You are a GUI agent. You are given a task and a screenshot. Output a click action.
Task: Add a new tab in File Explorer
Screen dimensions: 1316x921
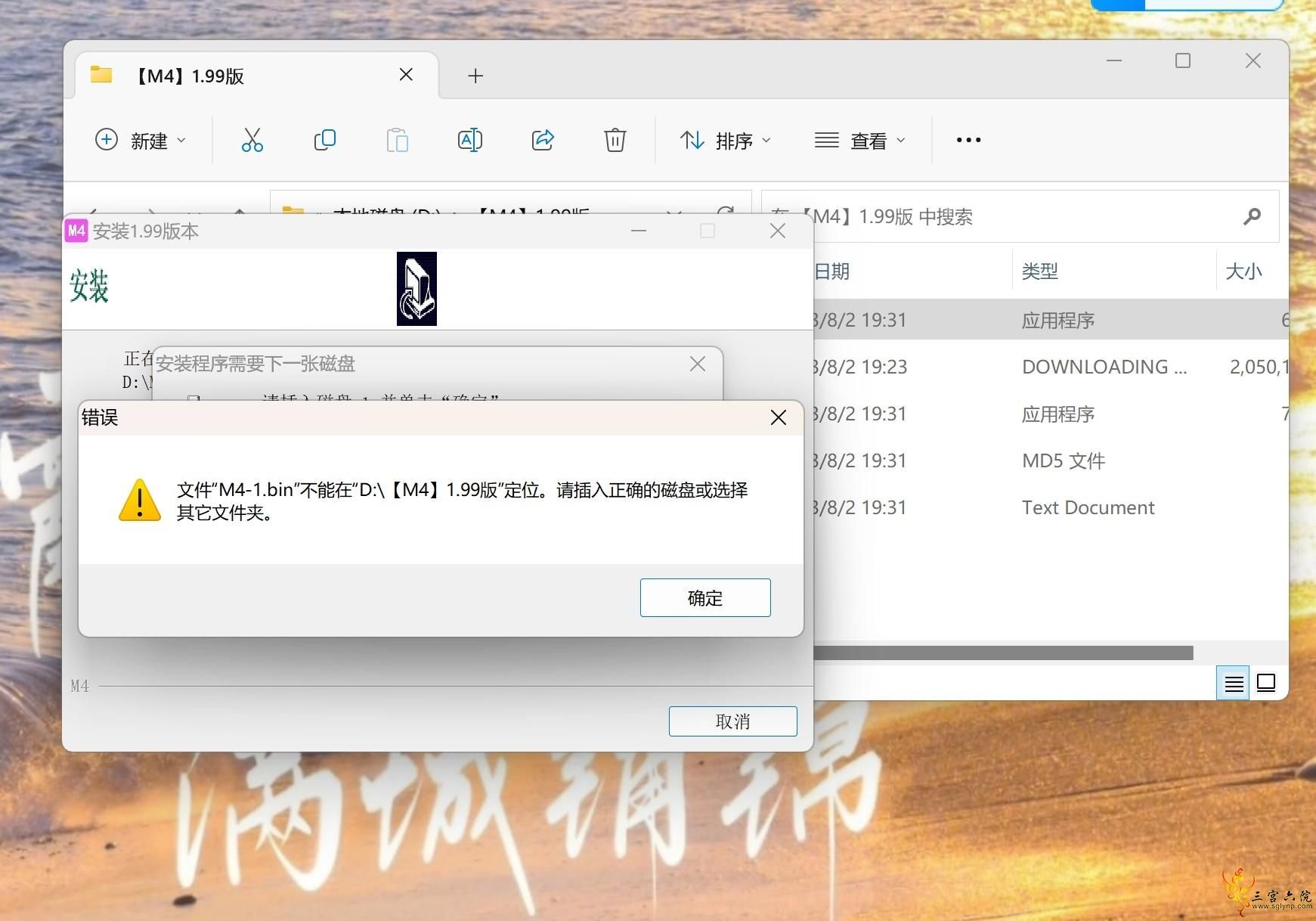(x=475, y=76)
